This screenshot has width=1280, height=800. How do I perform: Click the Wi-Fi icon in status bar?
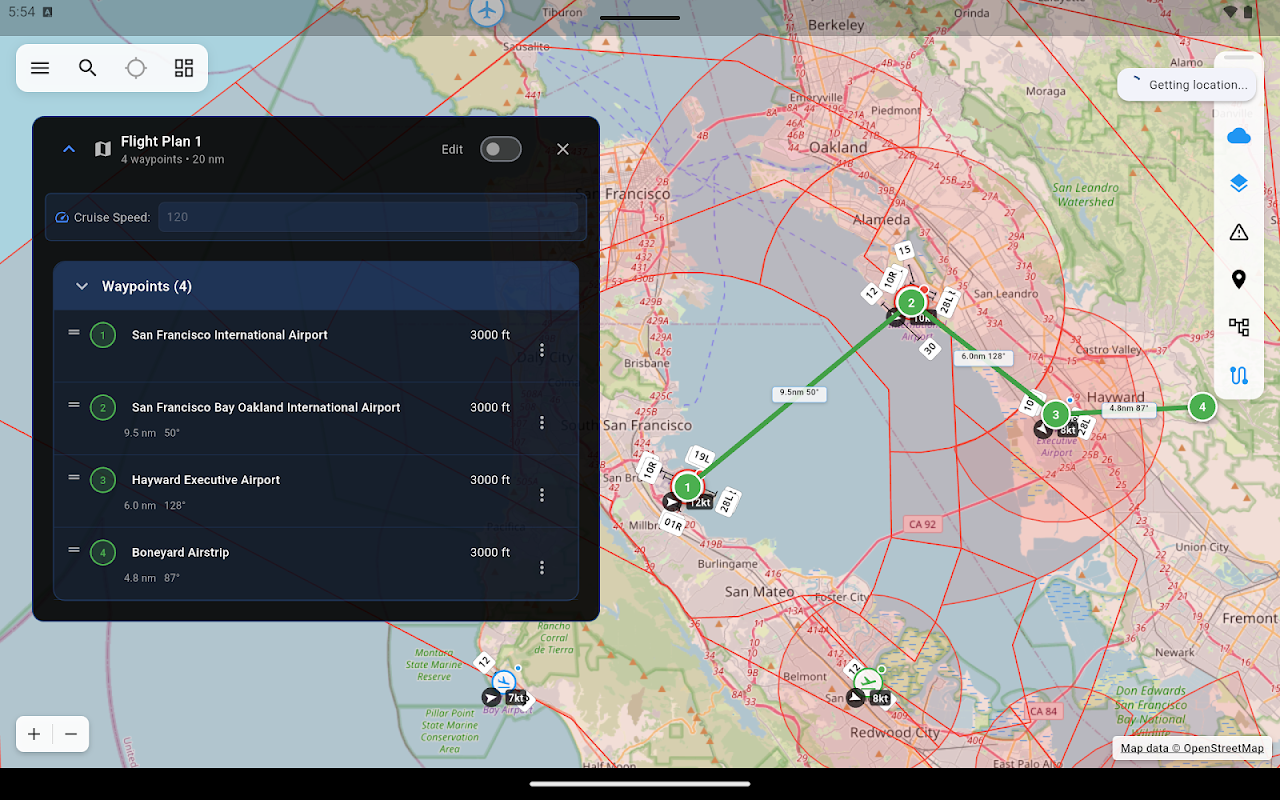[x=1230, y=12]
